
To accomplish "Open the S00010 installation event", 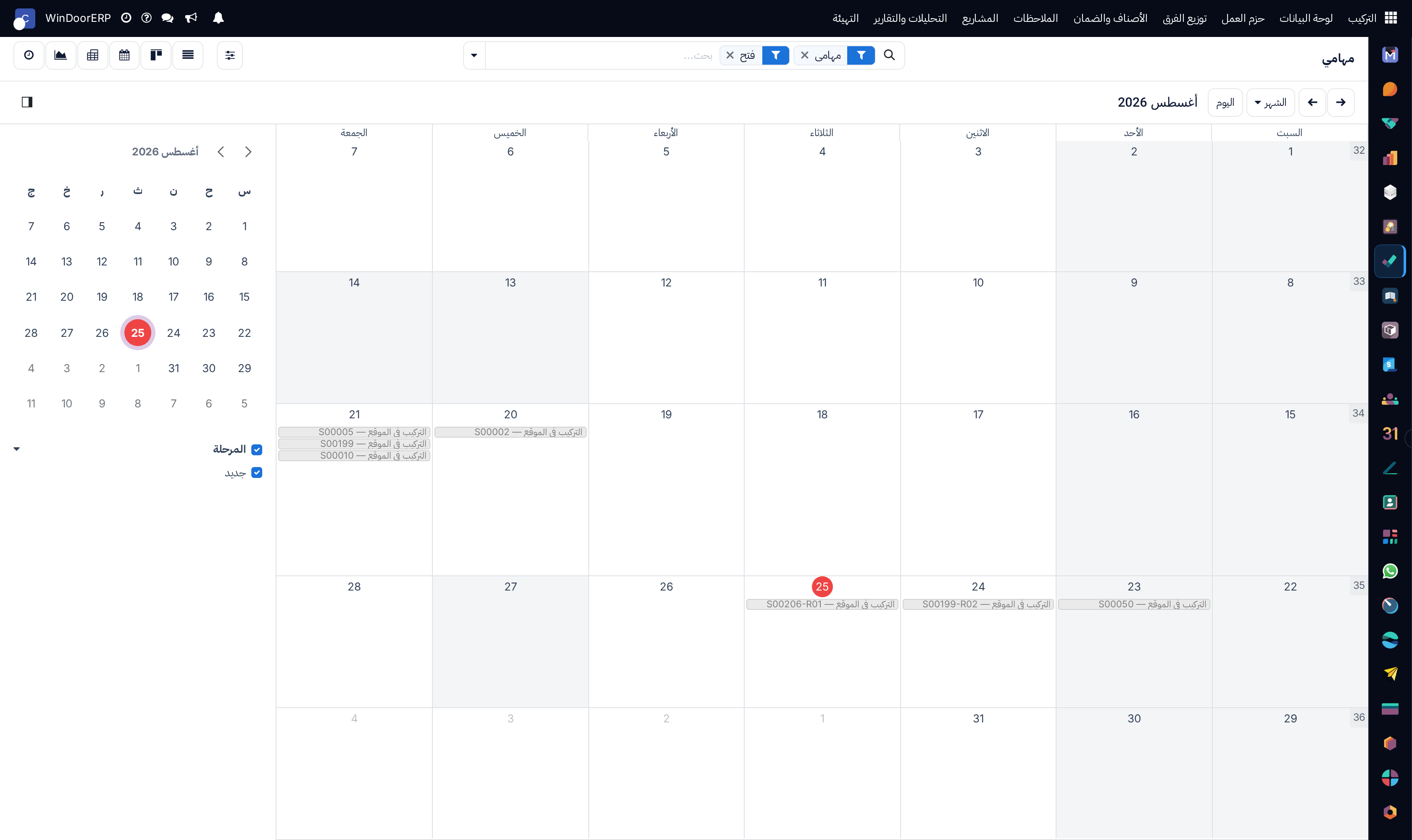I will pyautogui.click(x=354, y=456).
